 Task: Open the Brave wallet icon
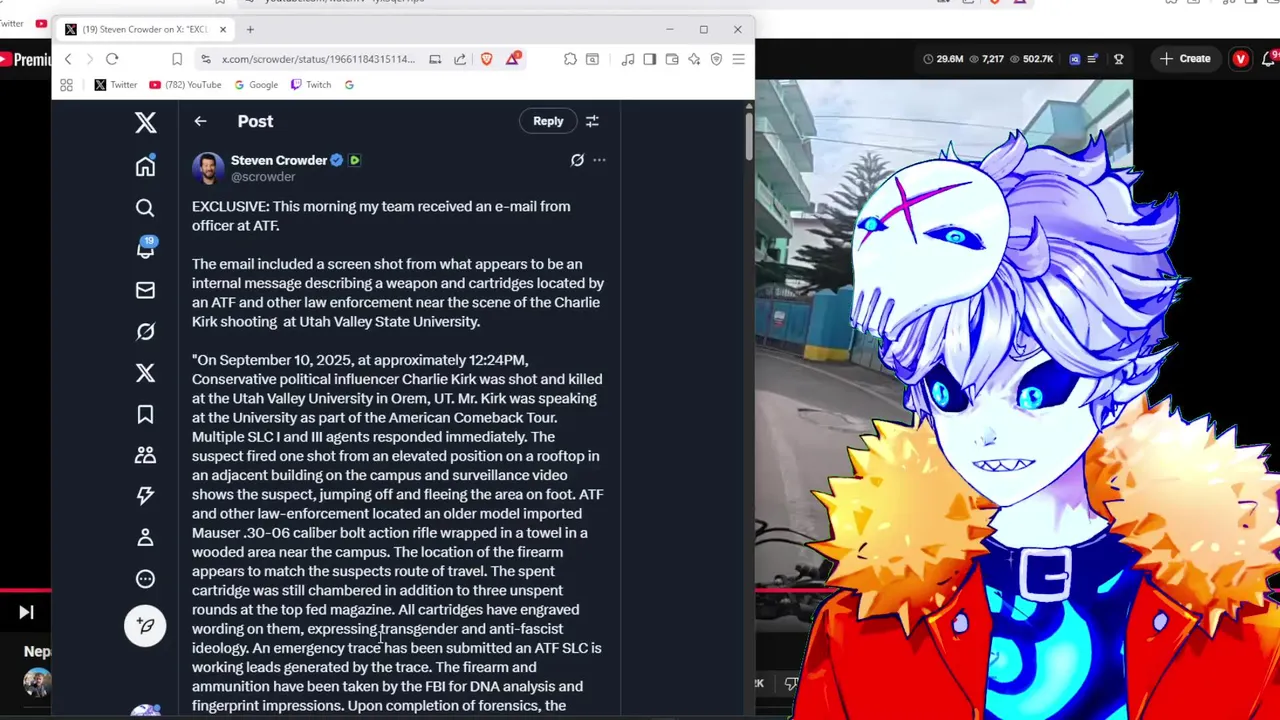coord(672,59)
